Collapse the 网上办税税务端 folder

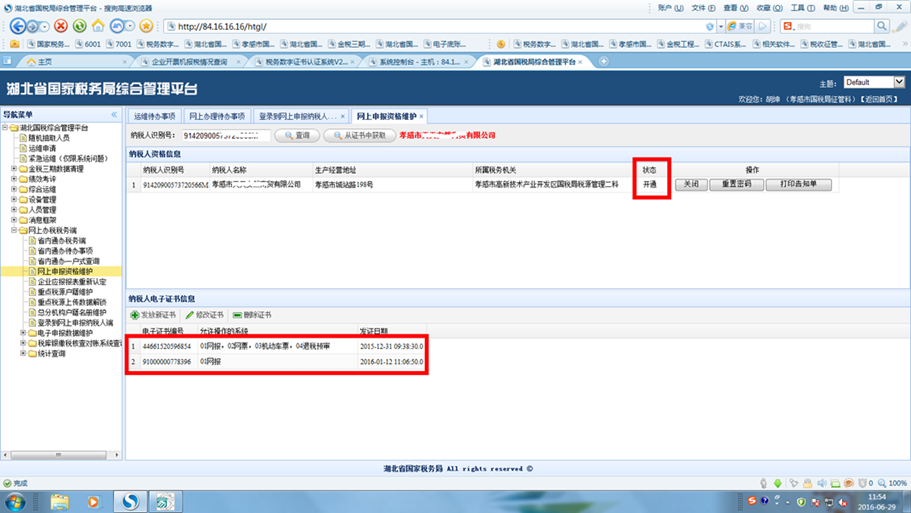[x=14, y=230]
